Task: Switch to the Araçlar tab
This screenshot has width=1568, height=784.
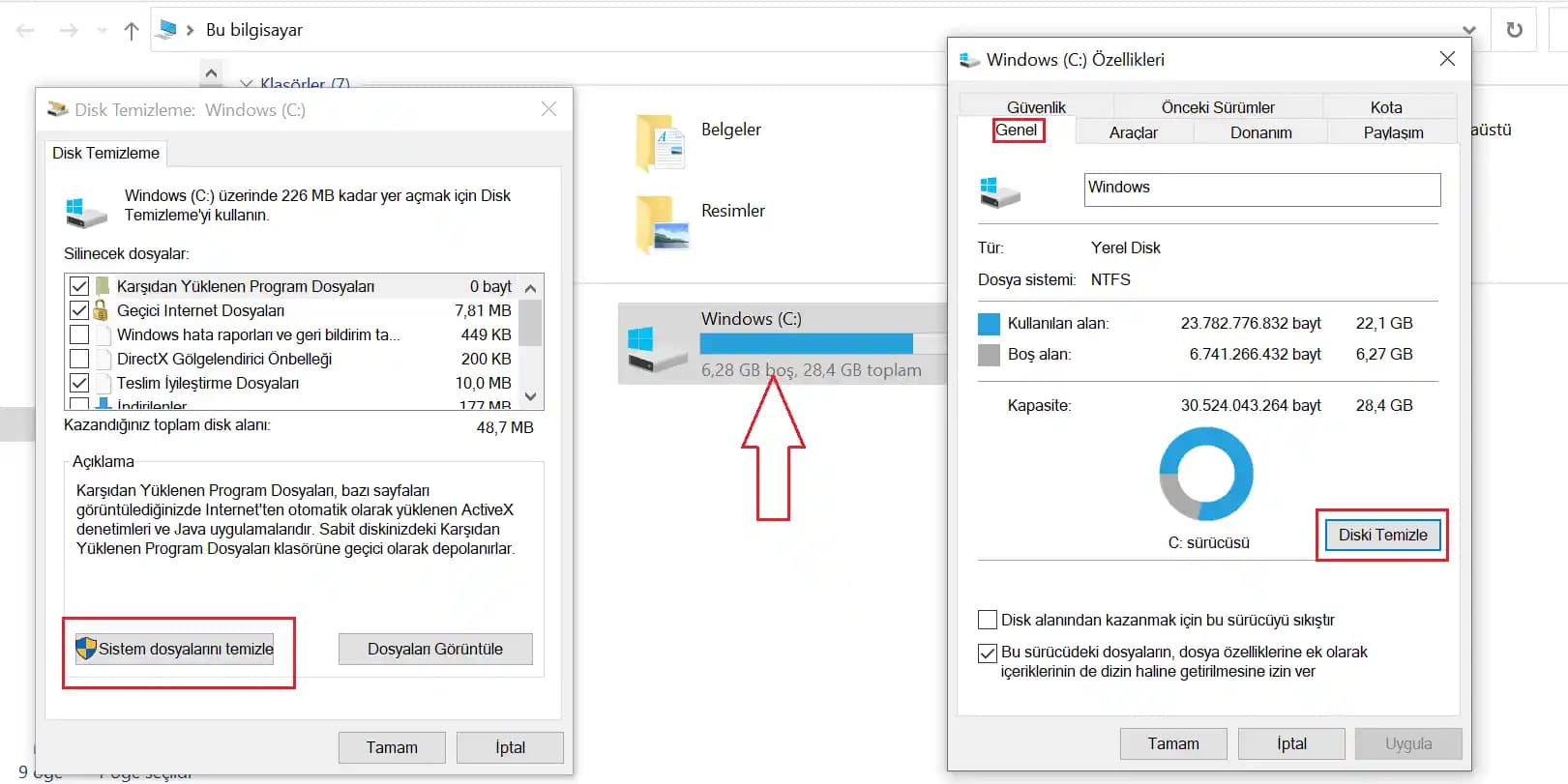Action: [x=1133, y=132]
